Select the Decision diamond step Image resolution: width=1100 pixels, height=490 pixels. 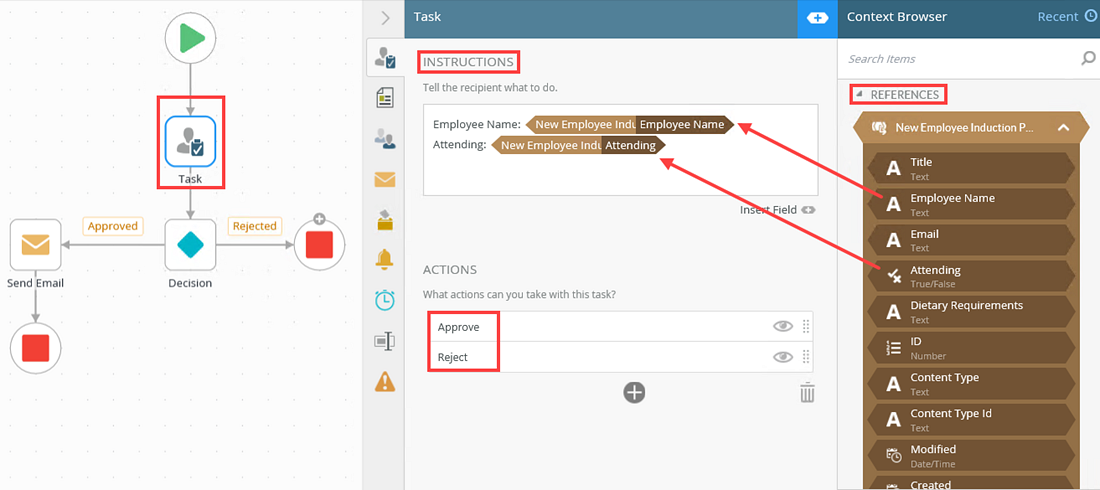[x=190, y=244]
